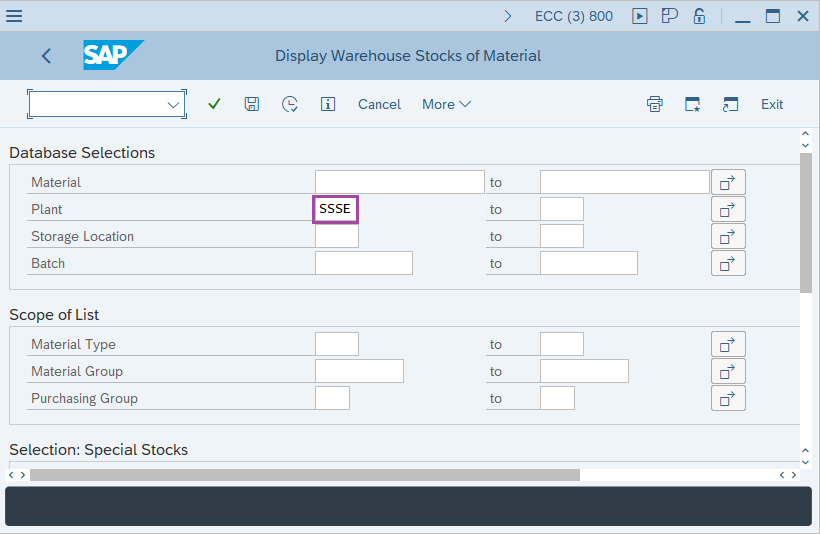Click the Material from input field
The image size is (820, 534).
[x=399, y=183]
